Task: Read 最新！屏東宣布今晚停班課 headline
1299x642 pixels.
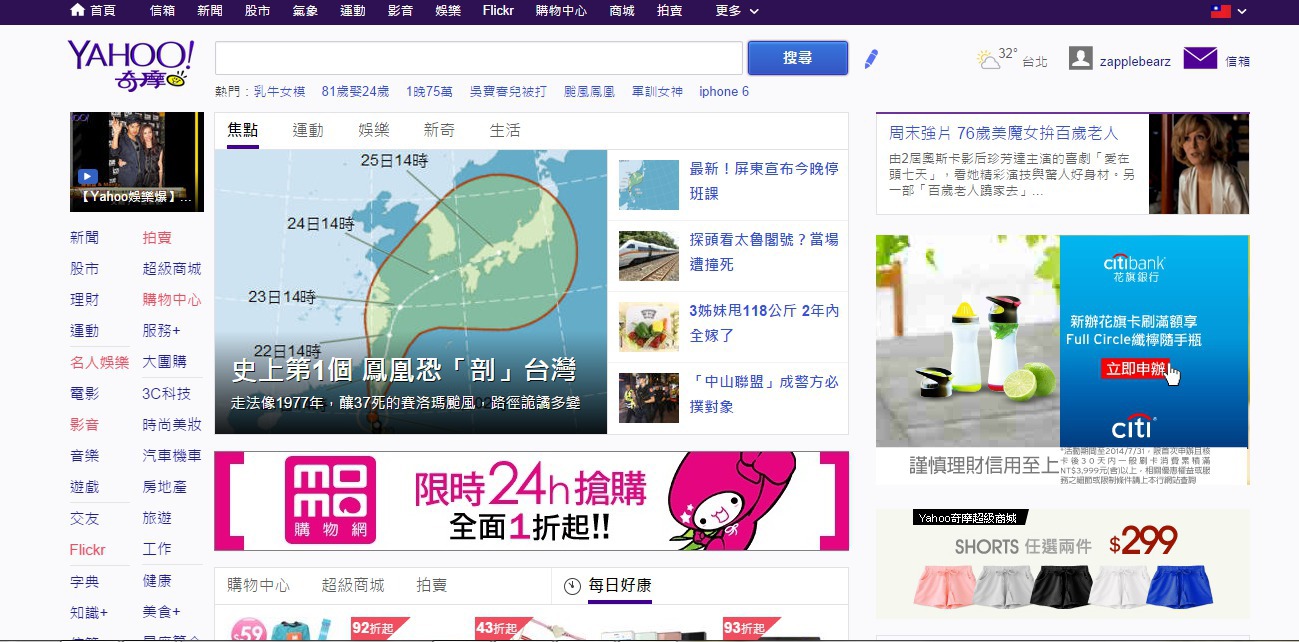Action: coord(764,181)
